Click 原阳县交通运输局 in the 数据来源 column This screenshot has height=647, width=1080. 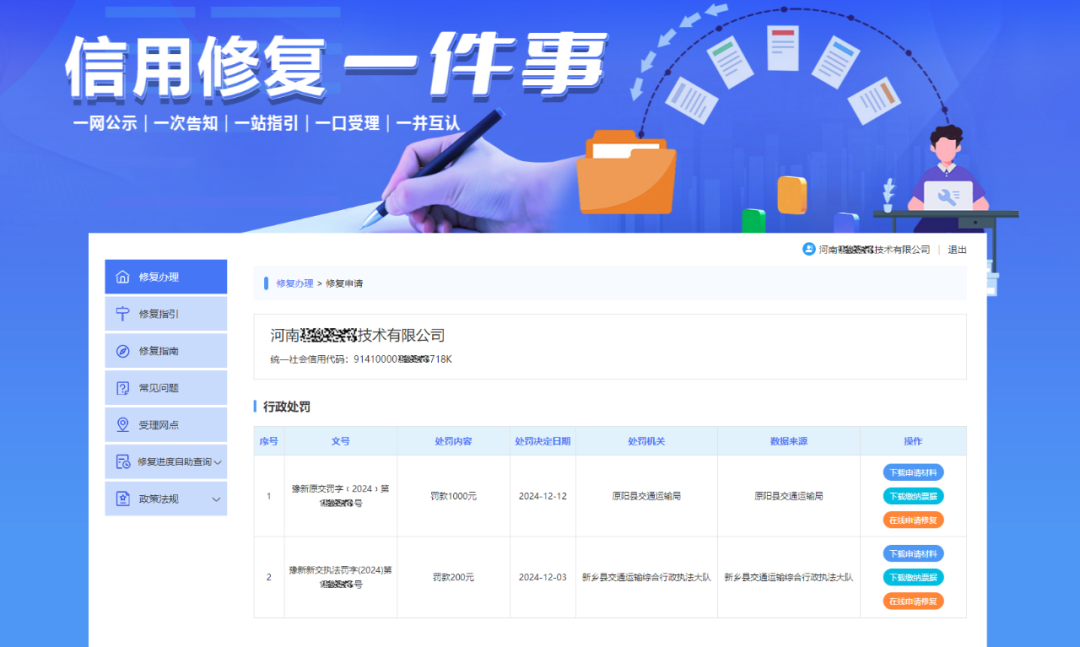click(789, 496)
